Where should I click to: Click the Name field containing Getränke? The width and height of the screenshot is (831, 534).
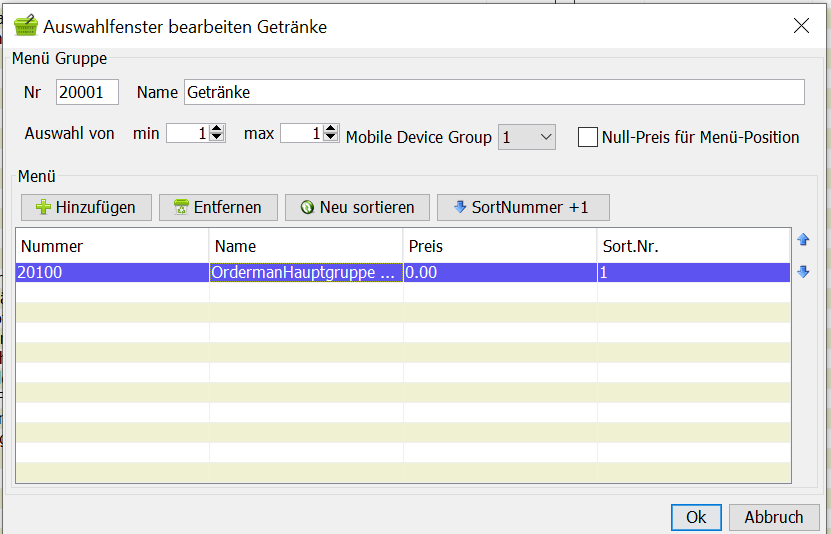coord(494,92)
